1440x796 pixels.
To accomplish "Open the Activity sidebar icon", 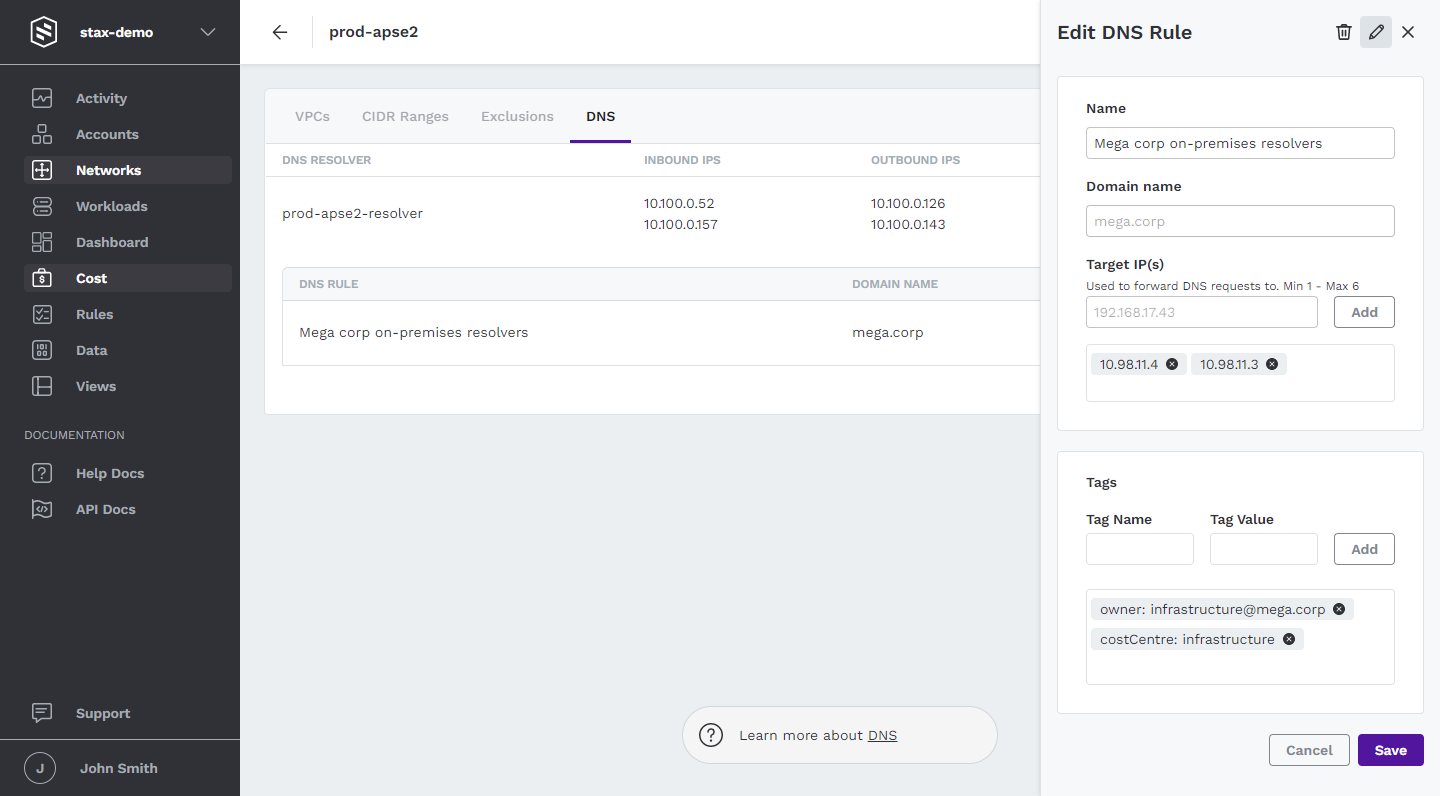I will tap(42, 98).
